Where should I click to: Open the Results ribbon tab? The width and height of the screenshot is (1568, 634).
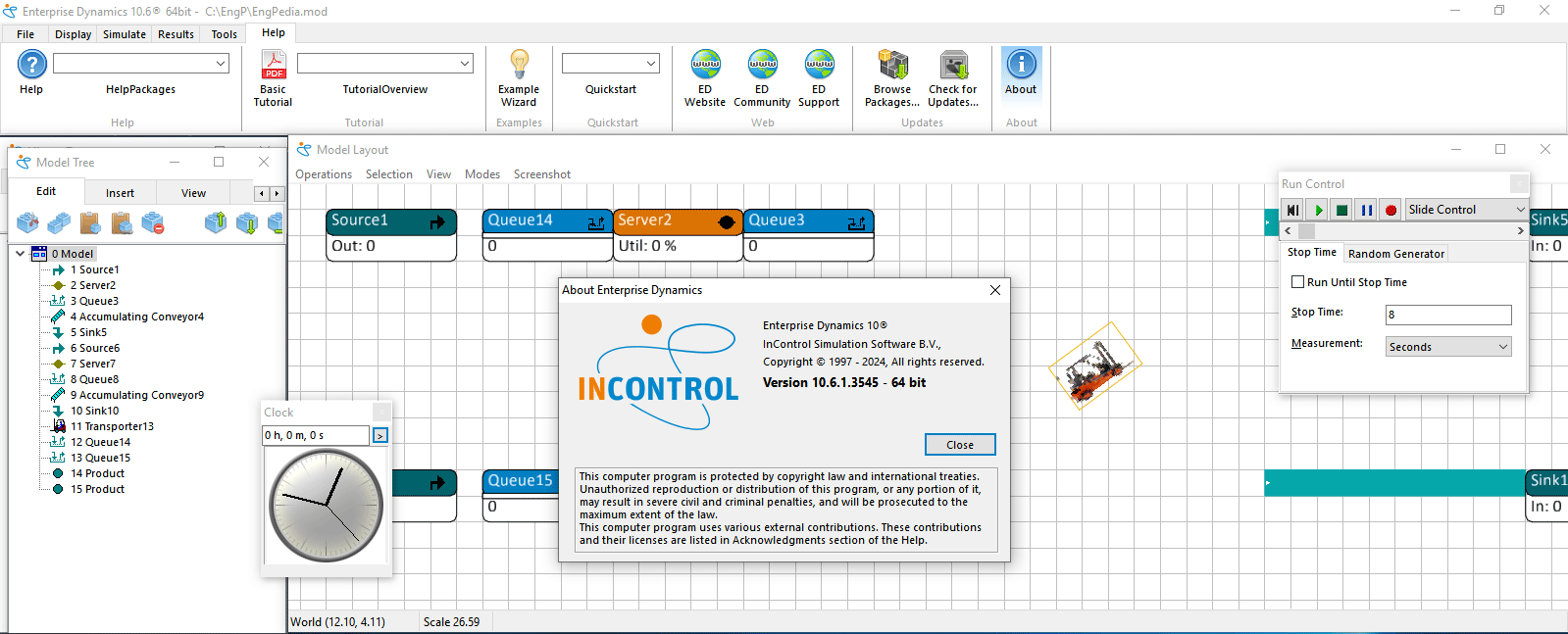177,34
